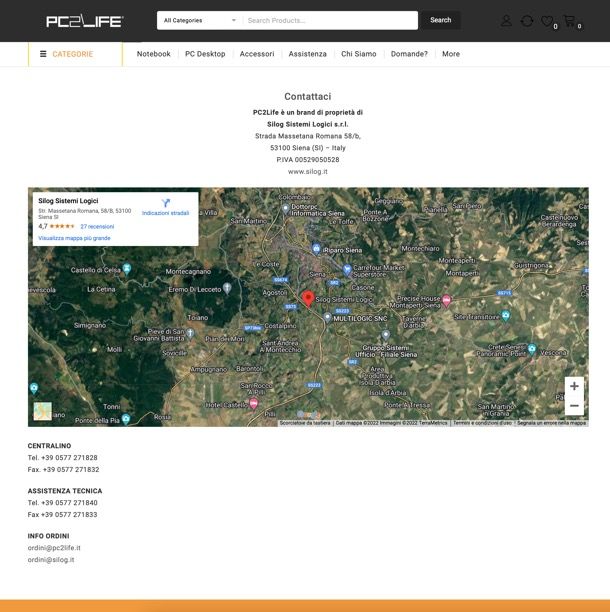The width and height of the screenshot is (610, 612).
Task: Click the Castello di Celsa camera marker
Action: [x=126, y=269]
